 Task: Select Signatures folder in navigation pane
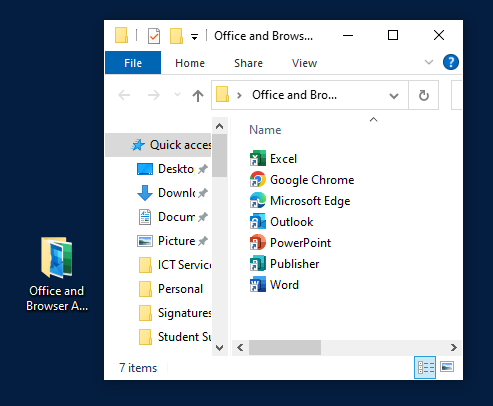click(175, 313)
